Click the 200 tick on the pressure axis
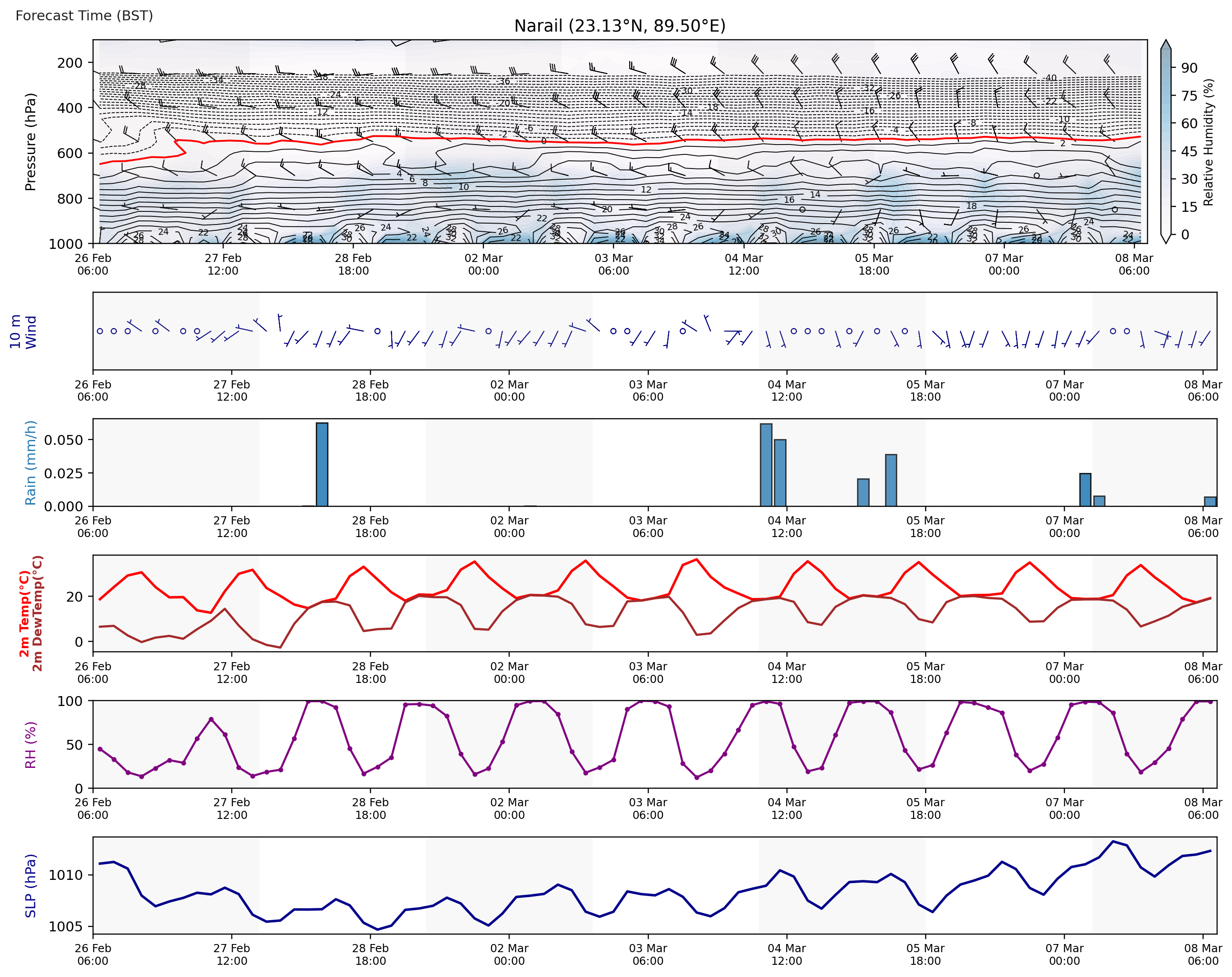 click(x=70, y=63)
